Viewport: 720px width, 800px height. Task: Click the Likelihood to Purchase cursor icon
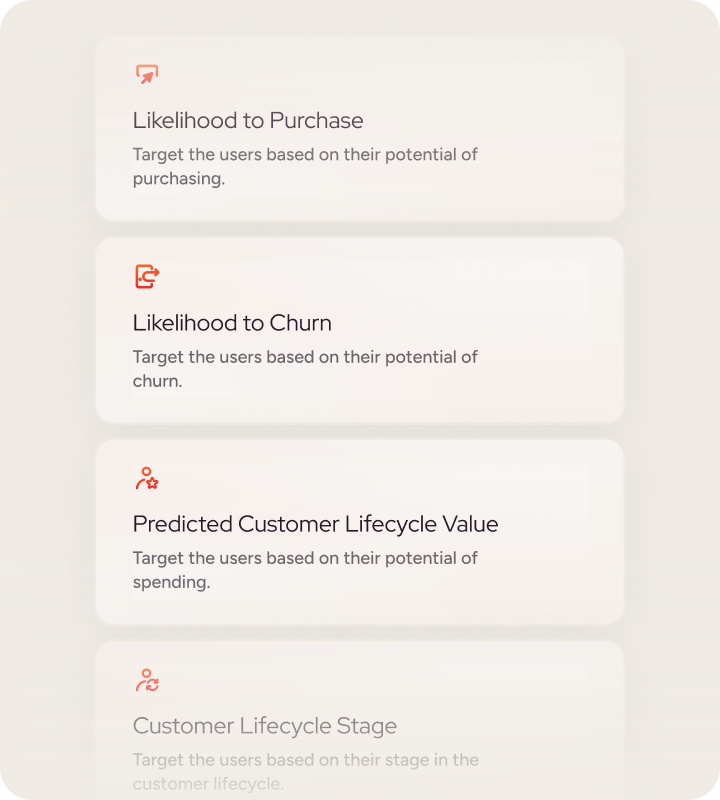(x=147, y=74)
